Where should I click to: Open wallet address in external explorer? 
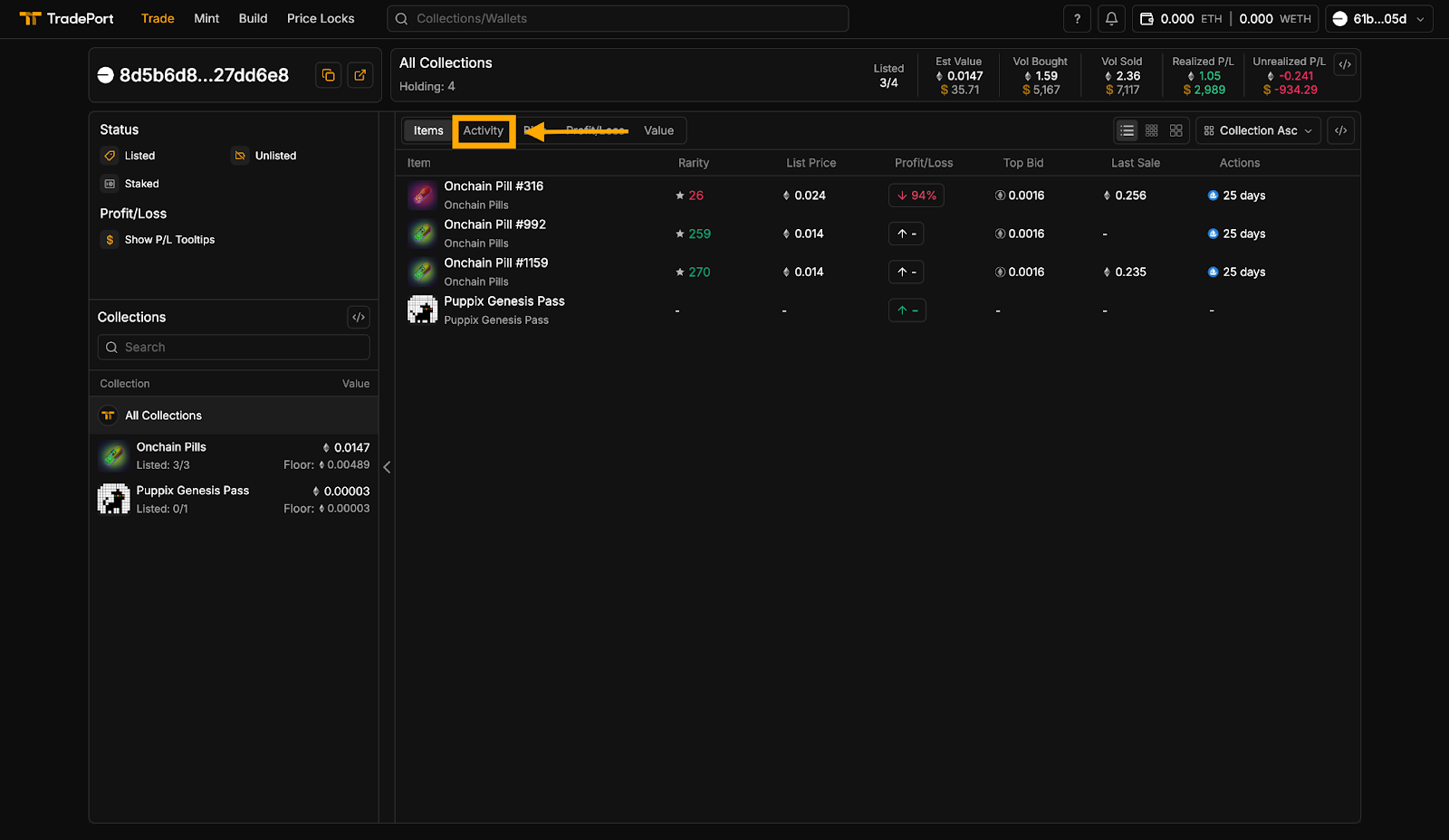click(x=360, y=75)
